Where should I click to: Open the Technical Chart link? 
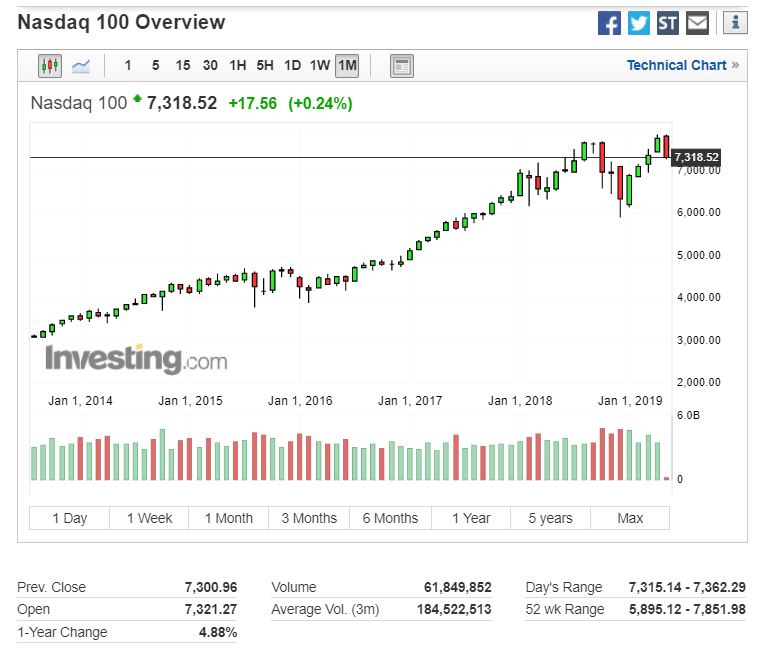682,65
